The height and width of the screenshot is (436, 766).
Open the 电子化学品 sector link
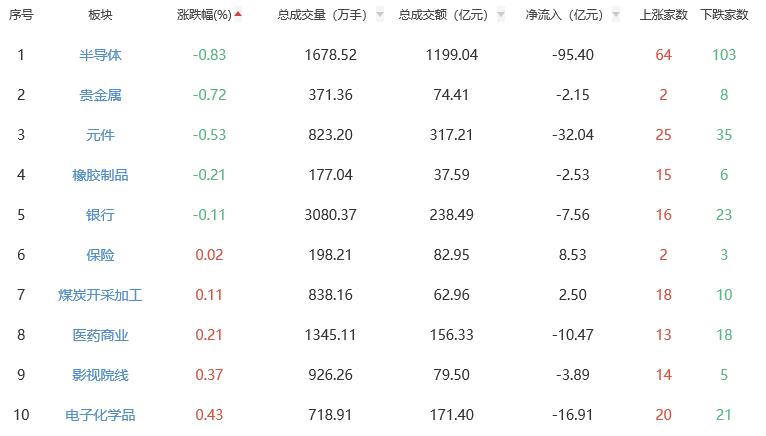pos(100,415)
